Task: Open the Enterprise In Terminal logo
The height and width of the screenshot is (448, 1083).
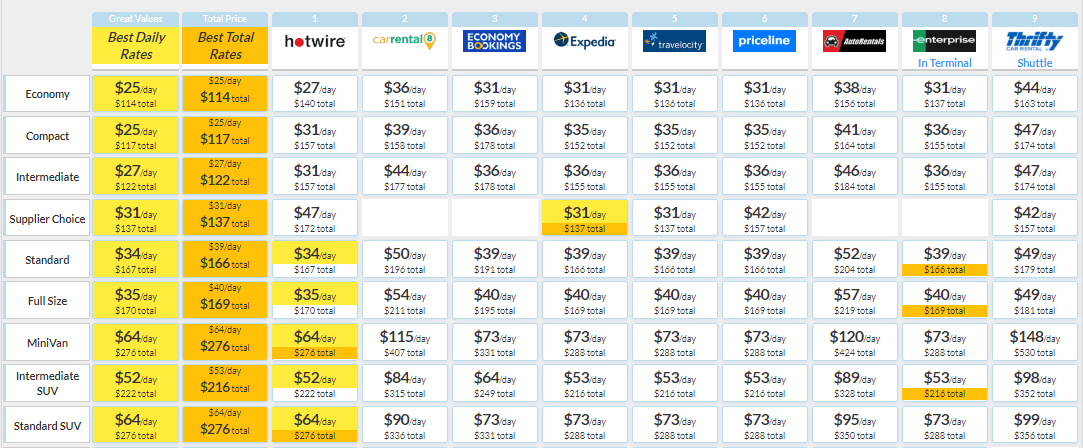Action: pos(944,41)
